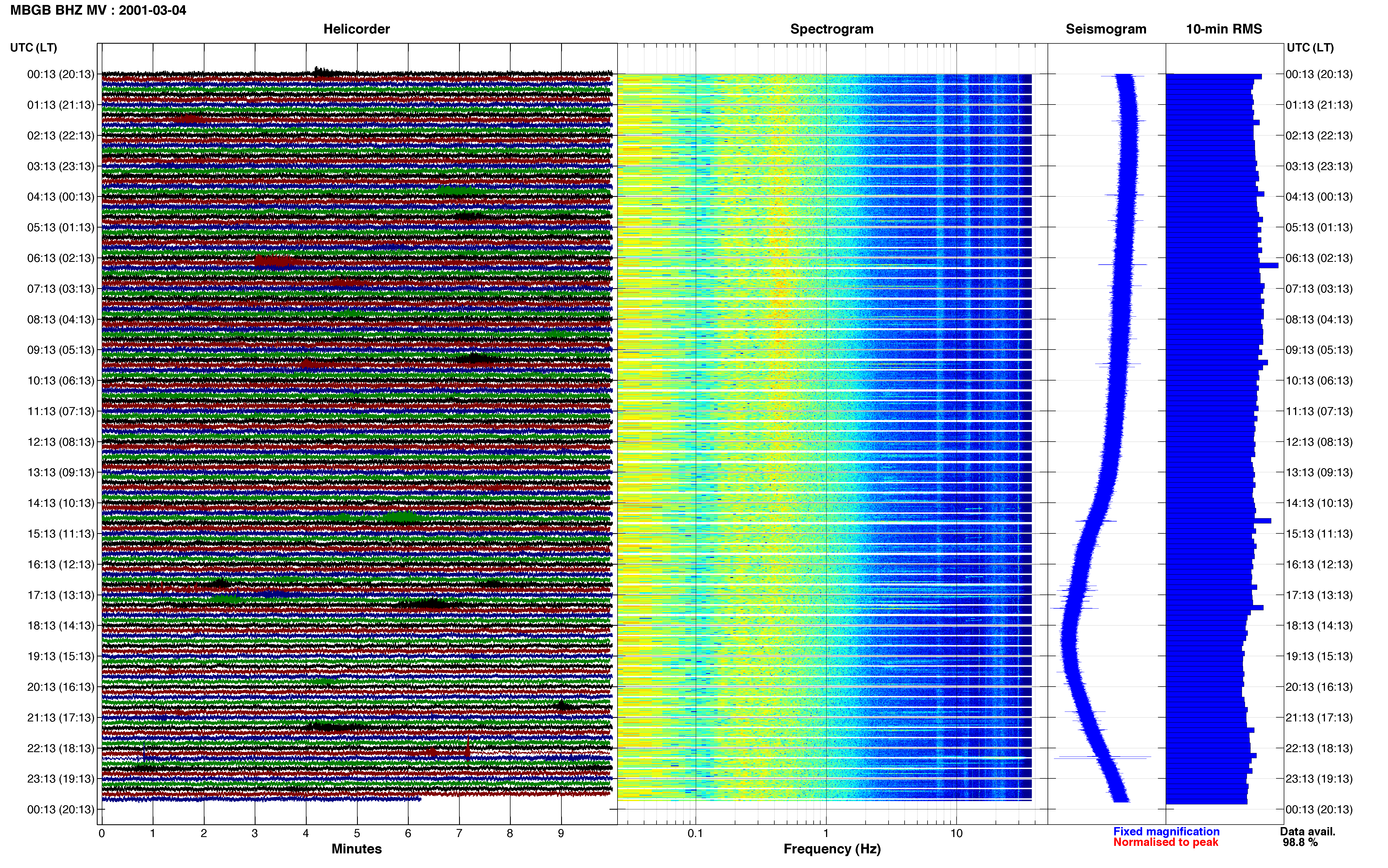This screenshot has height=868, width=1388.
Task: Click minute tick label 0 on helicorder axis
Action: tap(101, 833)
